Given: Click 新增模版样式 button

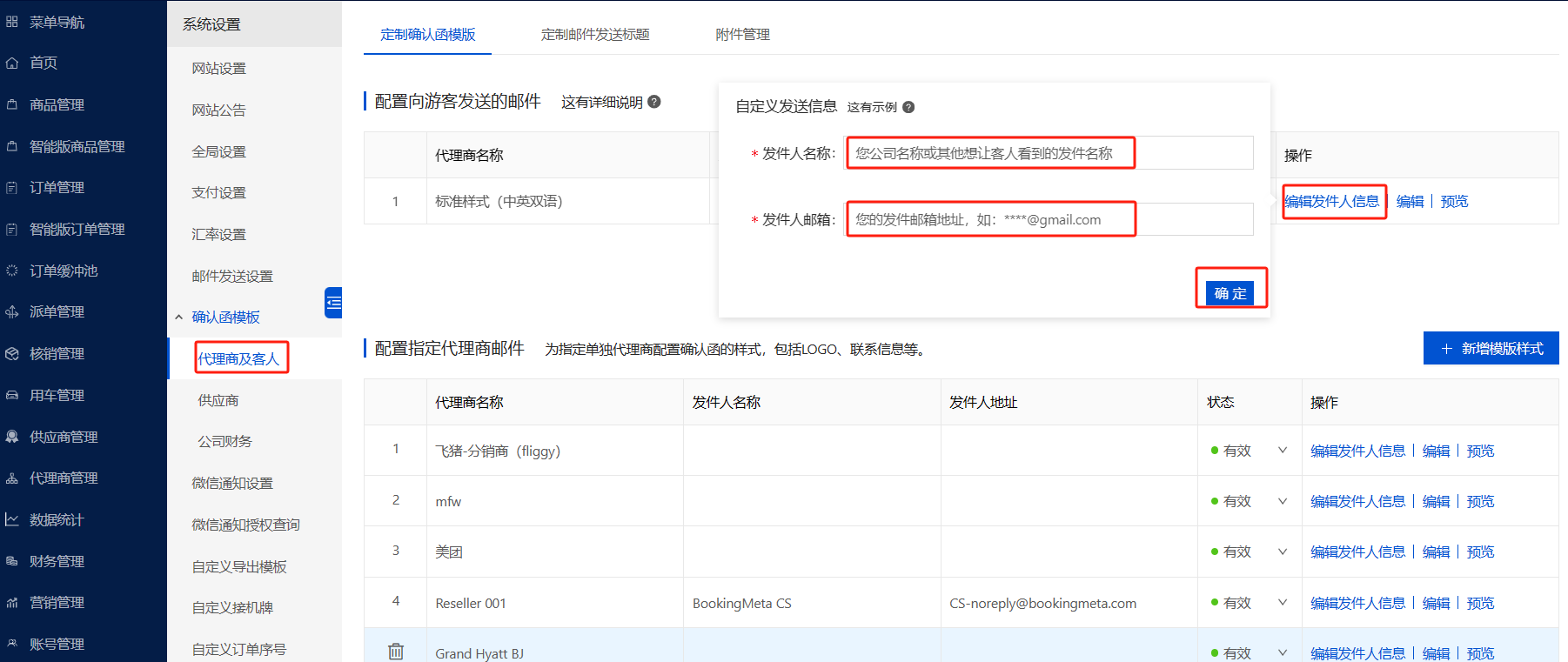Looking at the screenshot, I should tap(1491, 348).
